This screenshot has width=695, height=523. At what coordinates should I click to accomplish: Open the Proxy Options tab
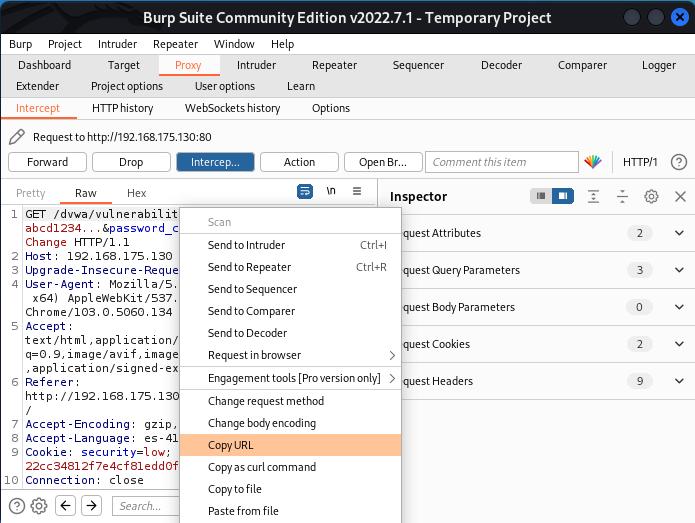[331, 108]
